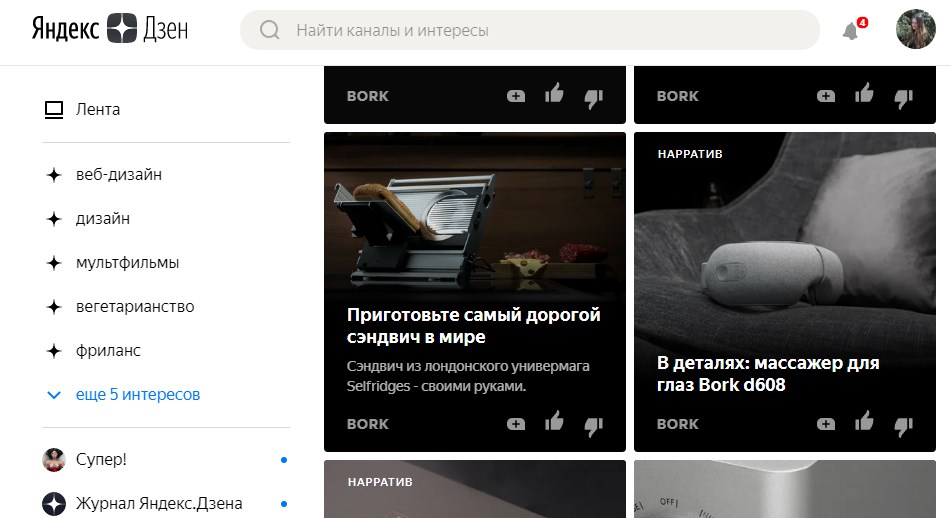
Task: Click the НАРРАТИВ tag on eye massager card
Action: [x=690, y=154]
